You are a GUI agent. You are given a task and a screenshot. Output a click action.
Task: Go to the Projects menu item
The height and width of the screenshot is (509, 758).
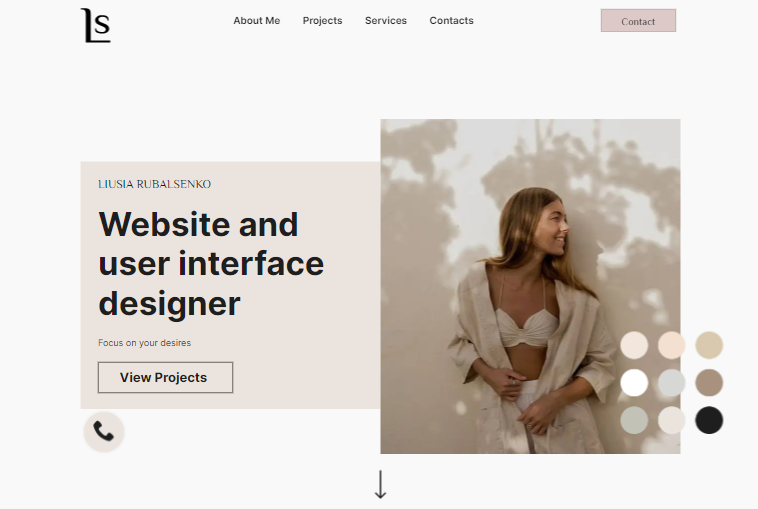(x=322, y=21)
